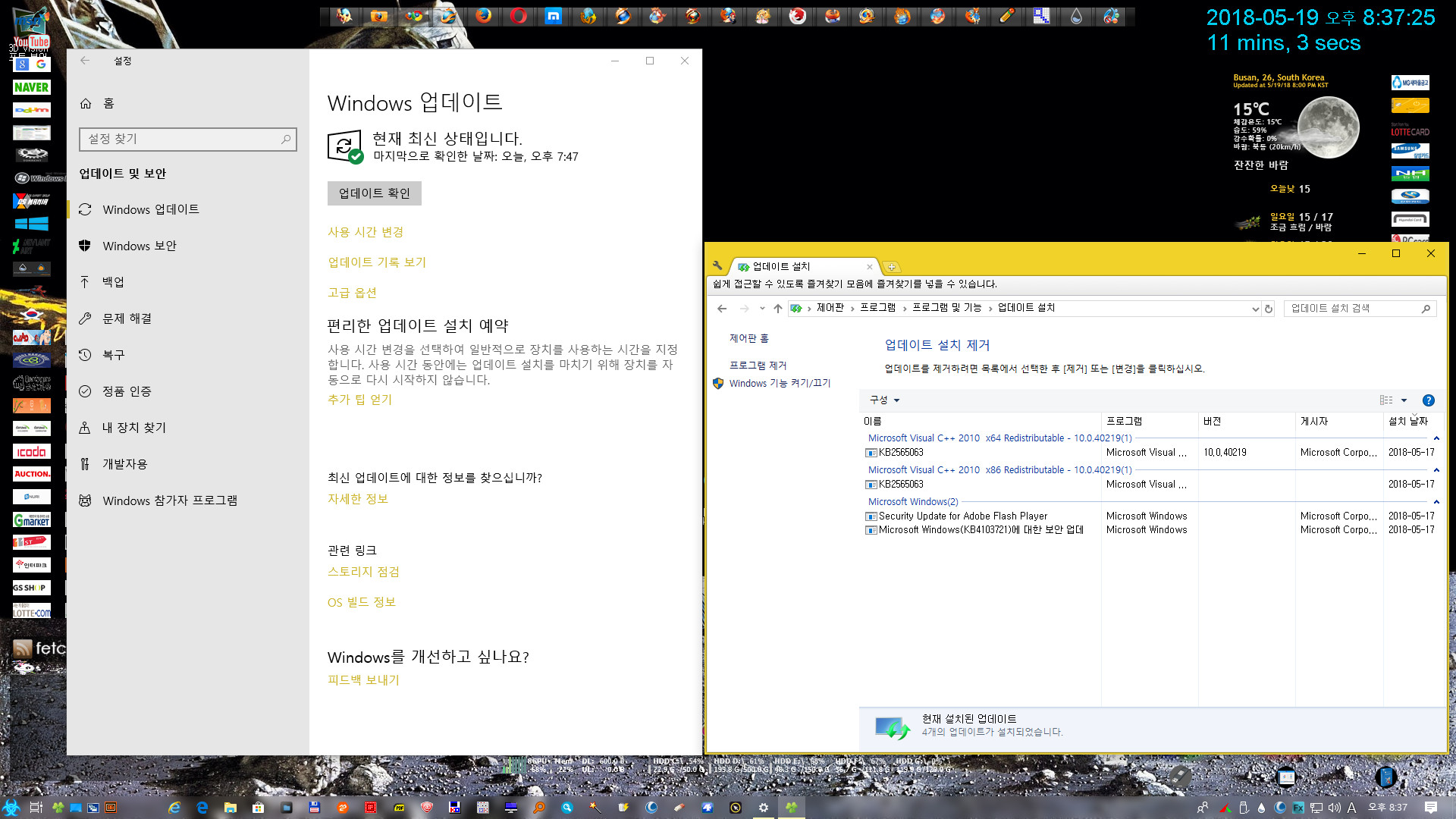1456x819 pixels.
Task: Select Windows 보안 in sidebar
Action: (188, 246)
